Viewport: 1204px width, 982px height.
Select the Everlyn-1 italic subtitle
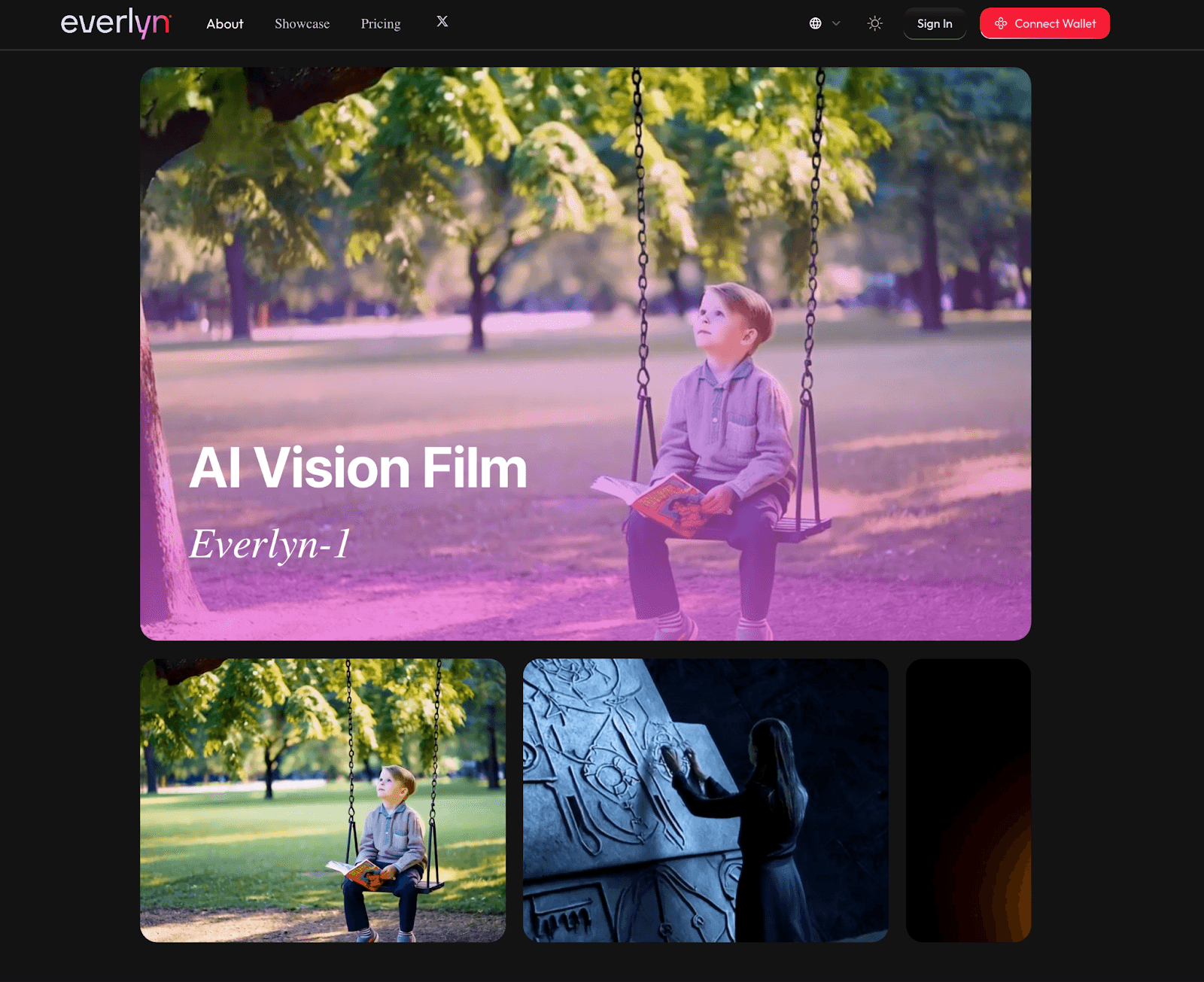coord(269,543)
